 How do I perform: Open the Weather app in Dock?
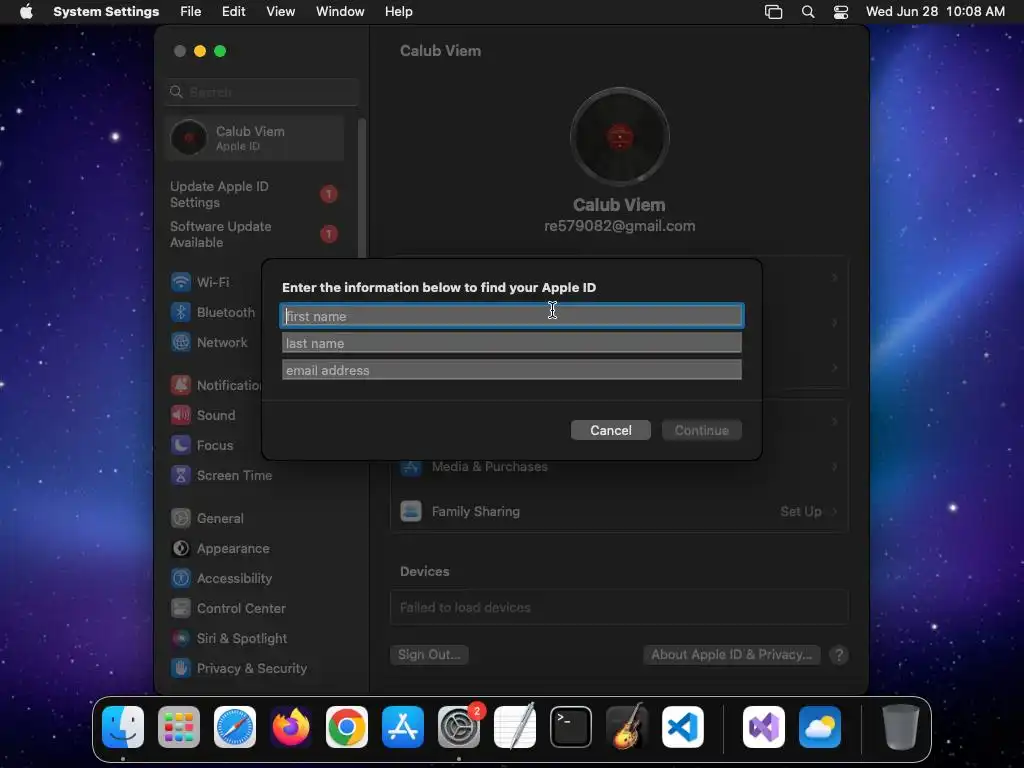(820, 727)
